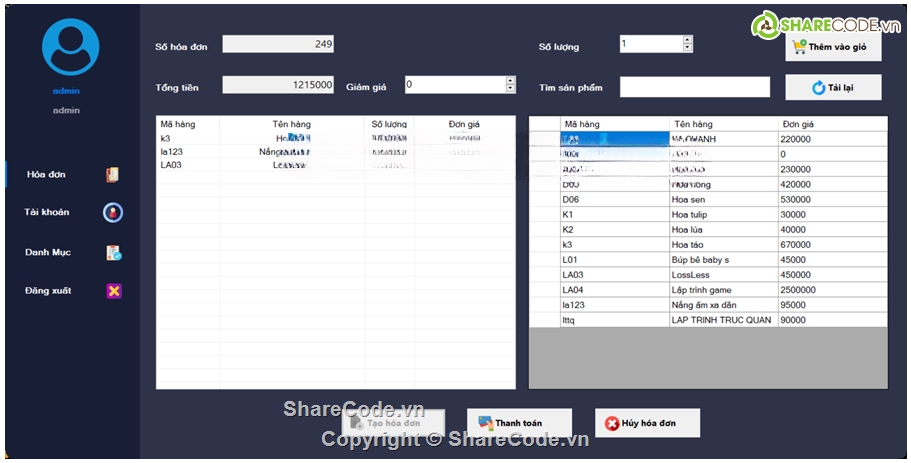Click product table Mã hàng column header
911x463 pixels.
click(x=615, y=124)
